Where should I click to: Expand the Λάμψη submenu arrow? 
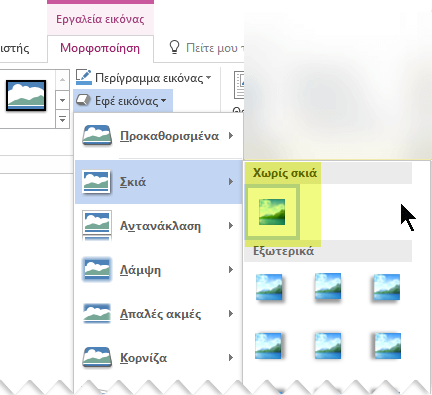[x=231, y=270]
